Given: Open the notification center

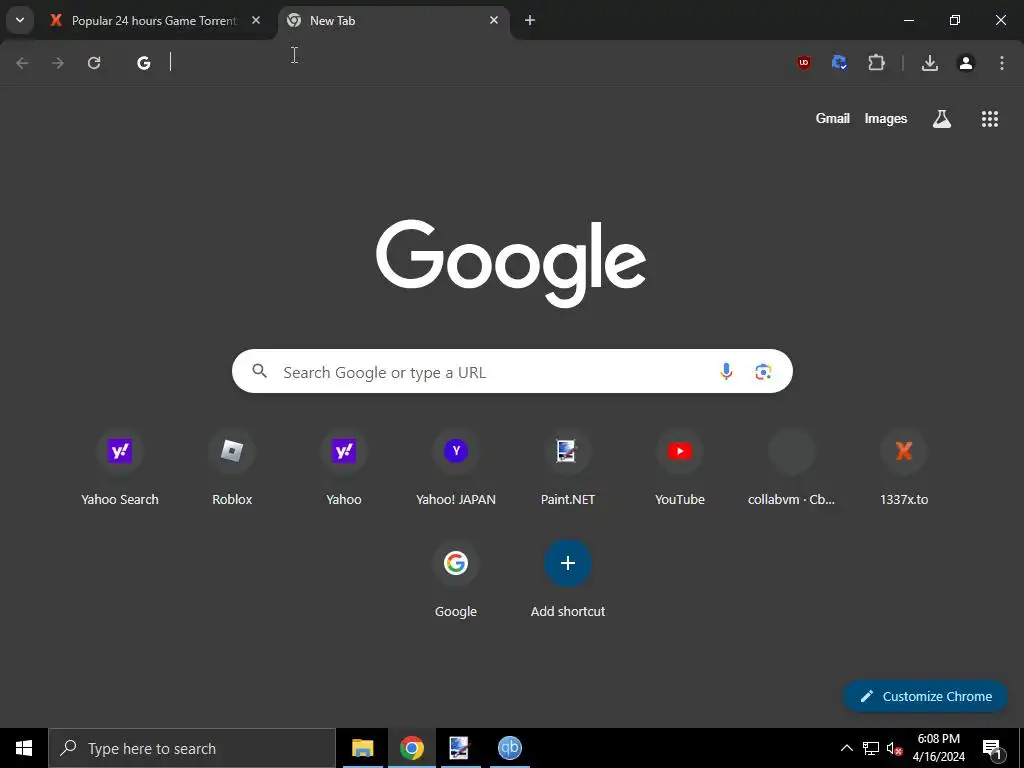Looking at the screenshot, I should pos(992,748).
